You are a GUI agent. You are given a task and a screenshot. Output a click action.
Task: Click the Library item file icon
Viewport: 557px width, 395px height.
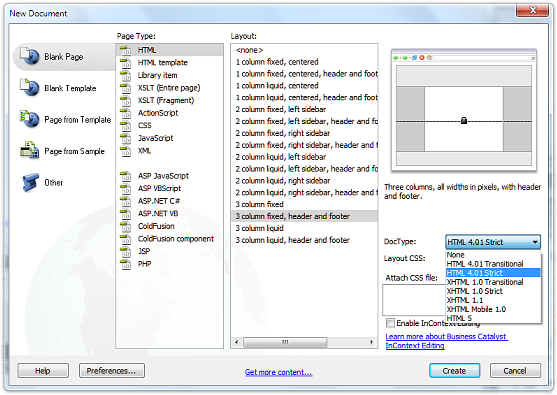click(125, 75)
